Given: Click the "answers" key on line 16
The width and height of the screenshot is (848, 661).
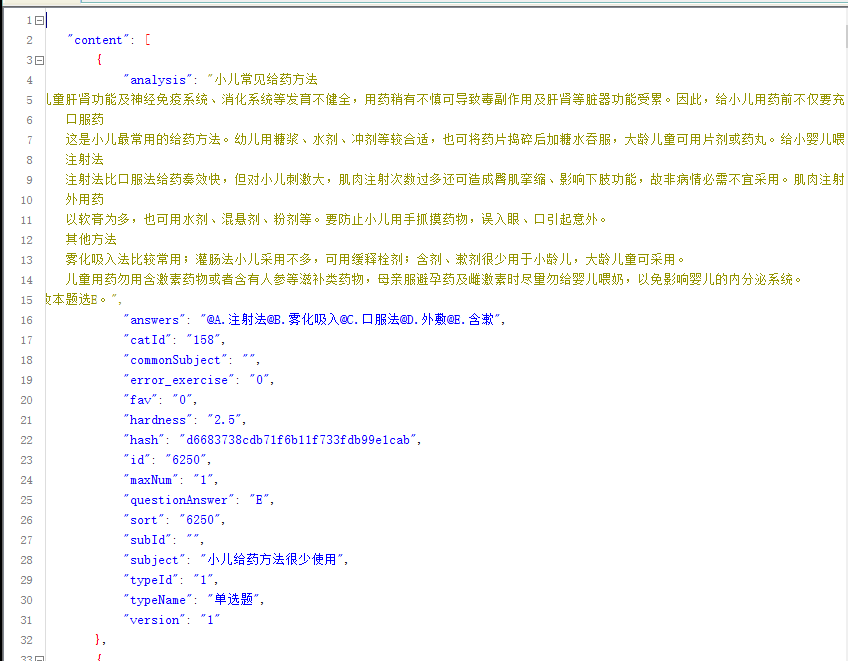Looking at the screenshot, I should tap(155, 320).
